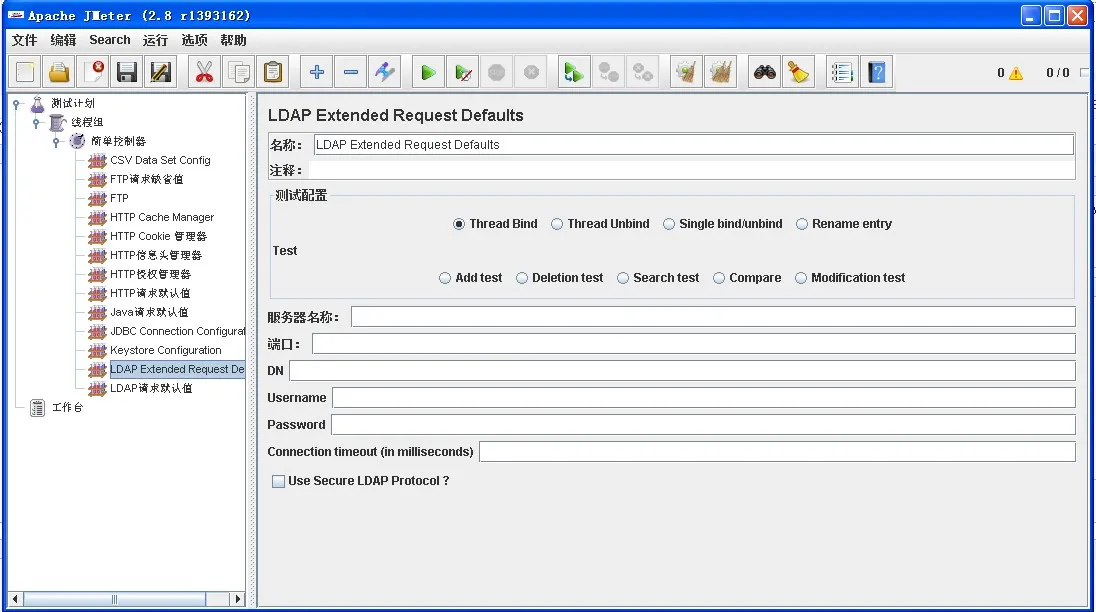This screenshot has height=612, width=1096.
Task: Click the Save test plan disk icon
Action: 127,72
